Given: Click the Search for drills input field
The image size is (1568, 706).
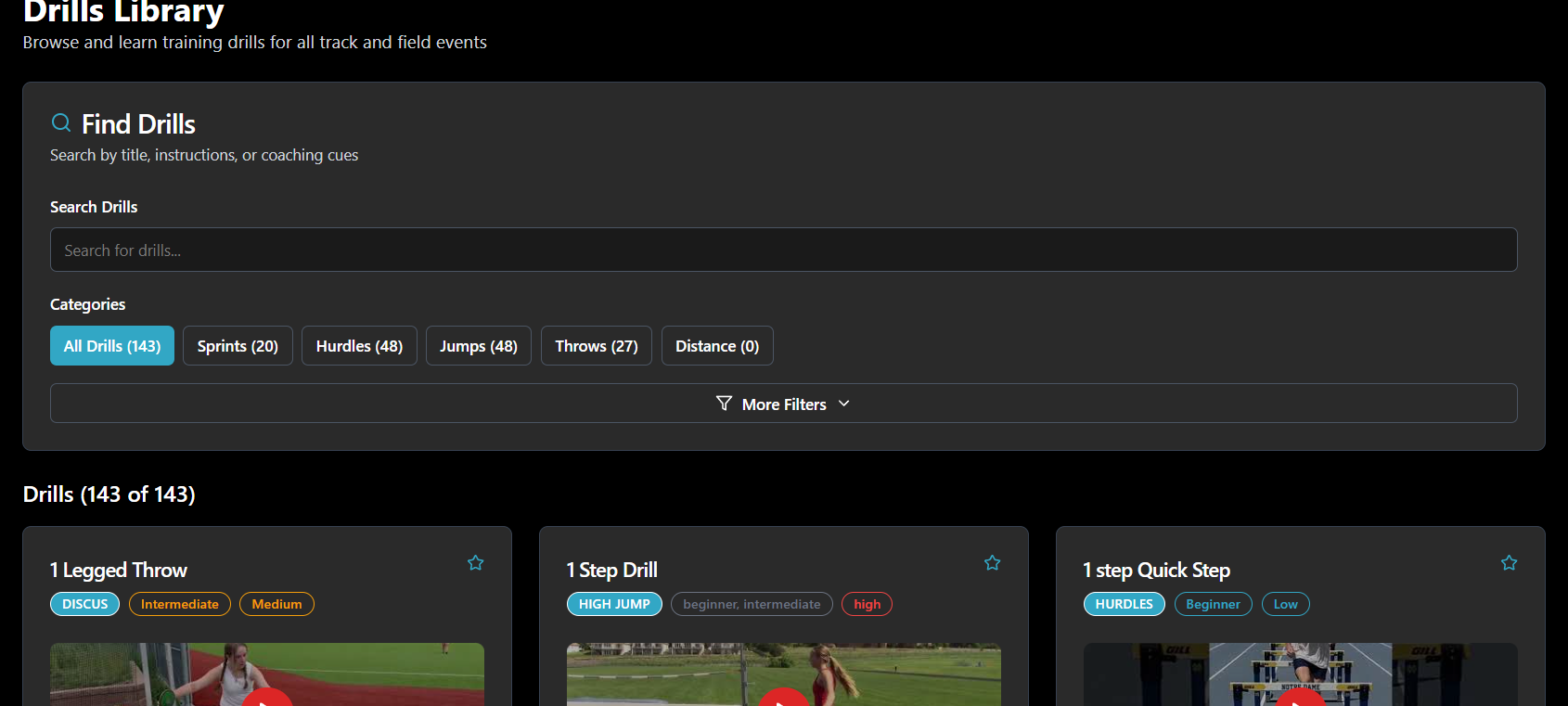Looking at the screenshot, I should [x=783, y=250].
